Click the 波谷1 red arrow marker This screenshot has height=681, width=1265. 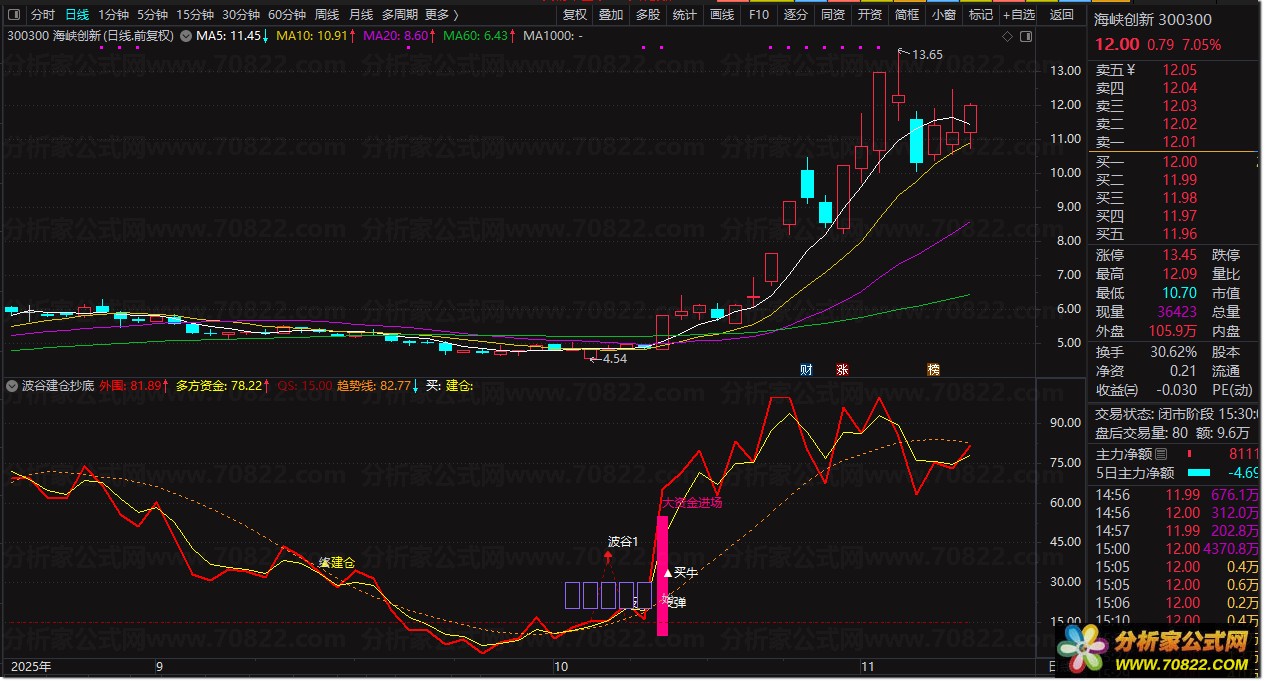(x=608, y=556)
